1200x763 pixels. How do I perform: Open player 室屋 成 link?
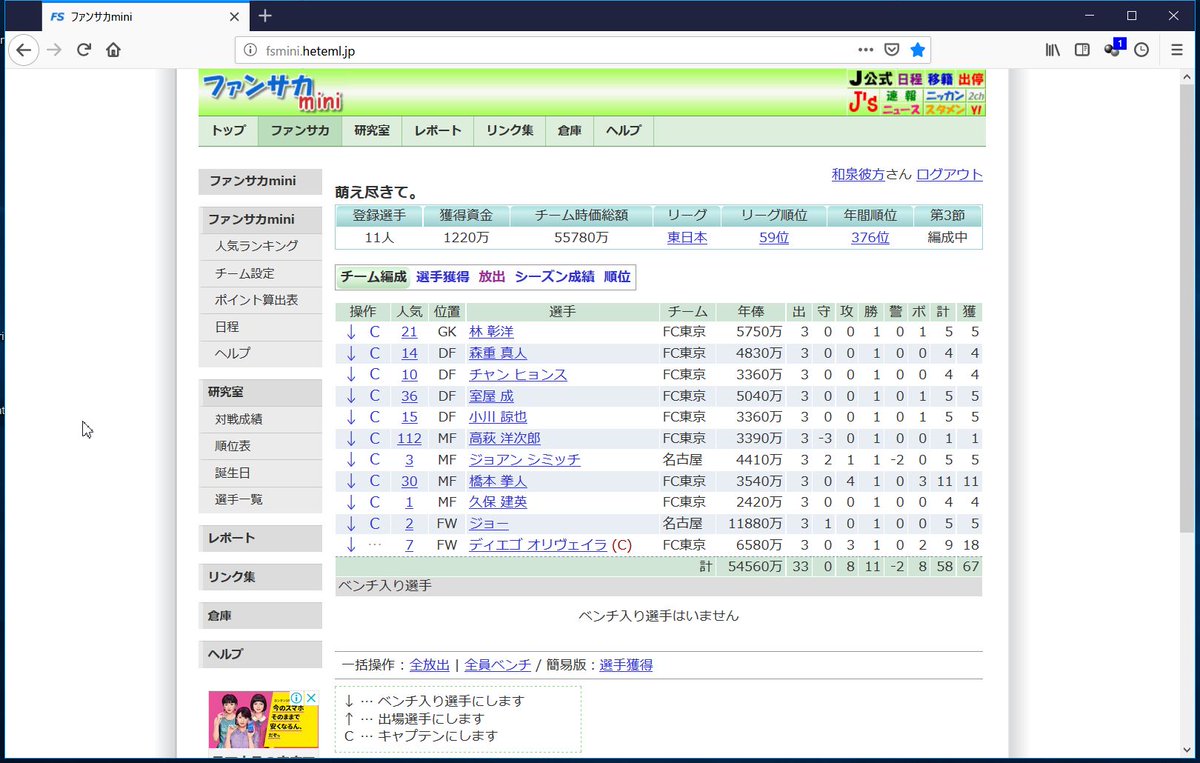click(x=491, y=396)
